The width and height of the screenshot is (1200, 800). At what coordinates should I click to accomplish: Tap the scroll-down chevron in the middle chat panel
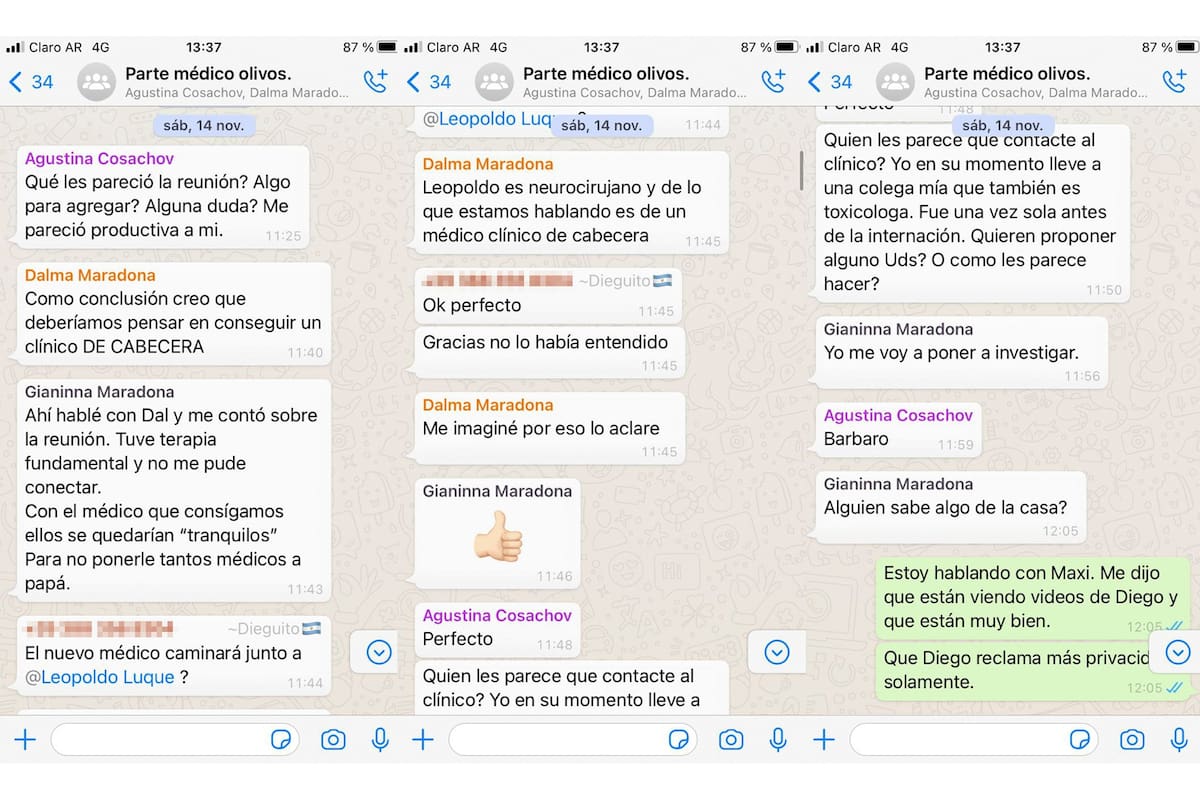[x=777, y=652]
